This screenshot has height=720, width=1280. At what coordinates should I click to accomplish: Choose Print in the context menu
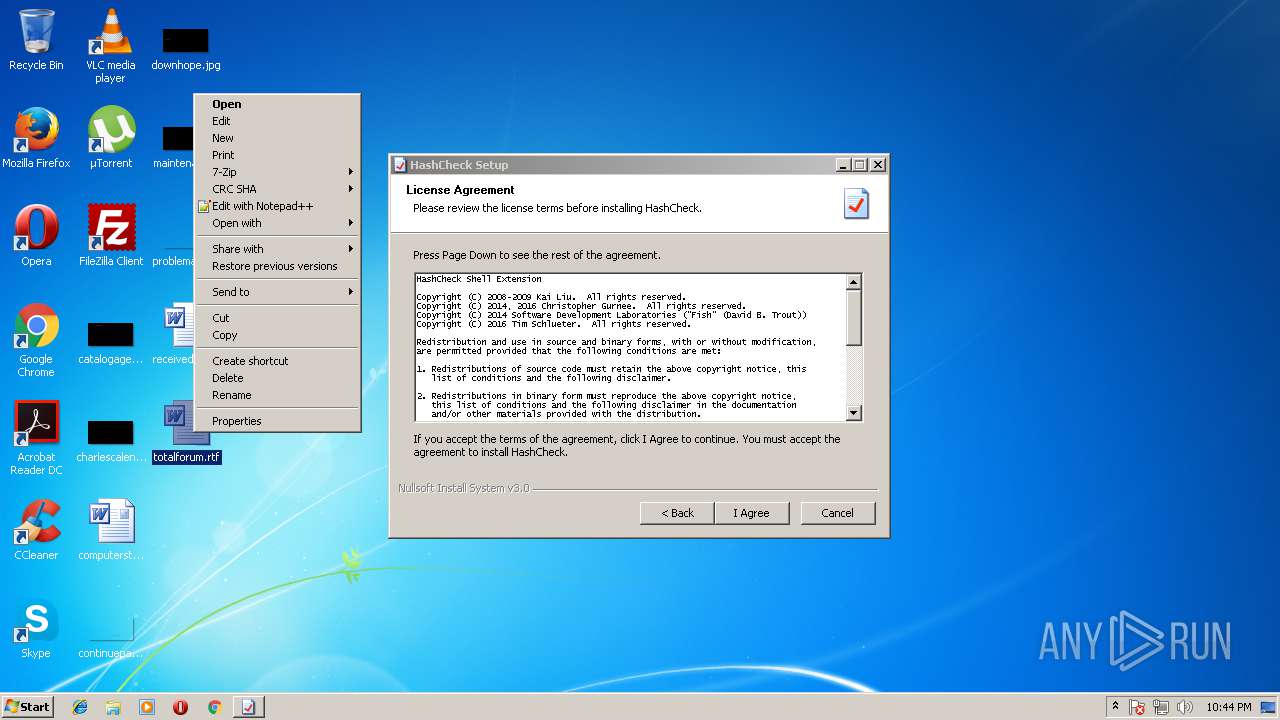click(x=277, y=155)
